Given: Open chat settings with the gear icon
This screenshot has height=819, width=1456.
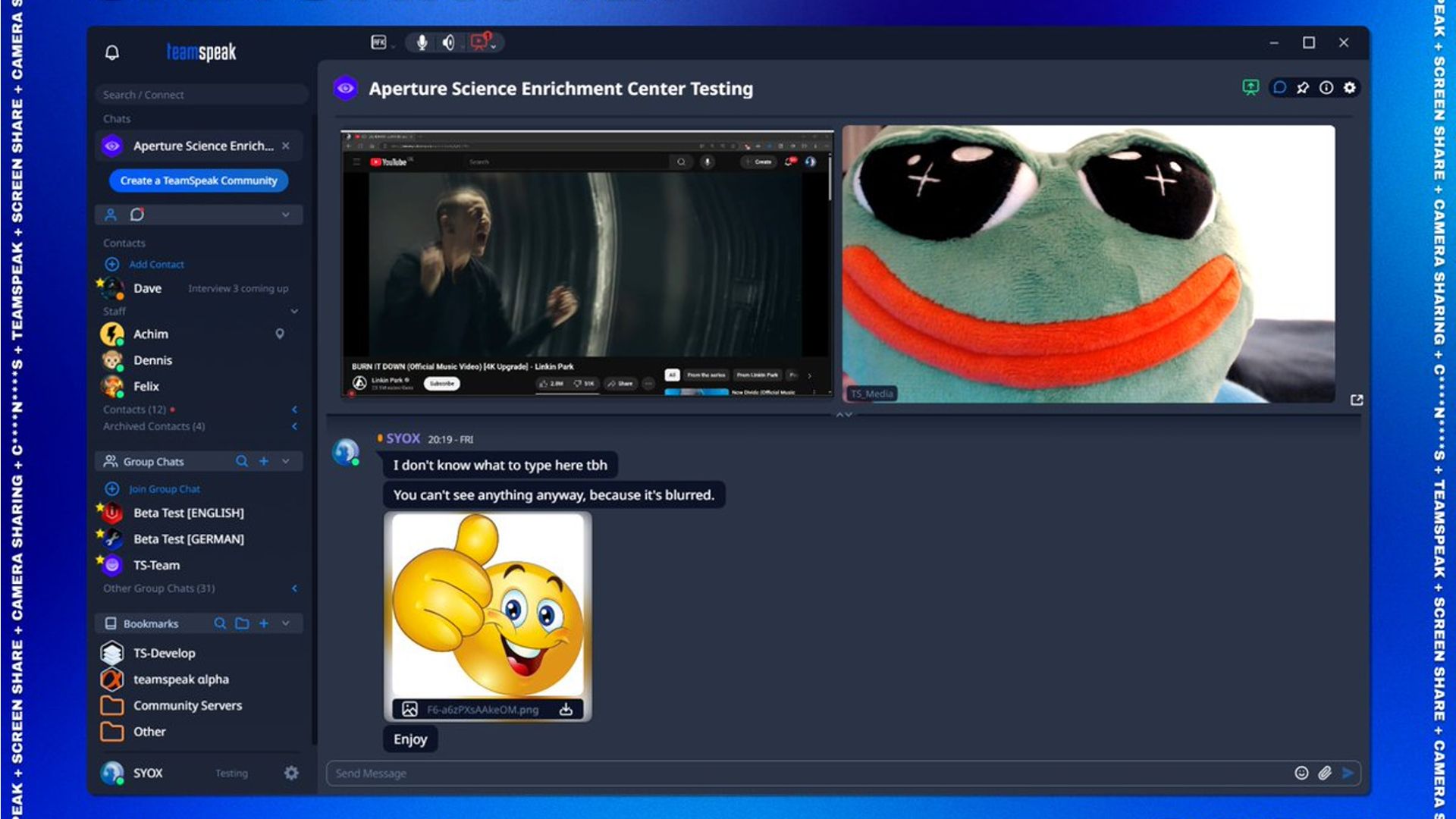Looking at the screenshot, I should [1349, 88].
